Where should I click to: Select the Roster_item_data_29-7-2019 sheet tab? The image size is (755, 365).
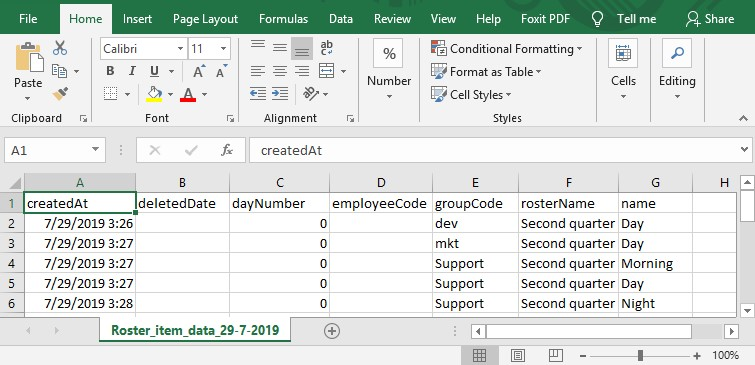pyautogui.click(x=195, y=330)
